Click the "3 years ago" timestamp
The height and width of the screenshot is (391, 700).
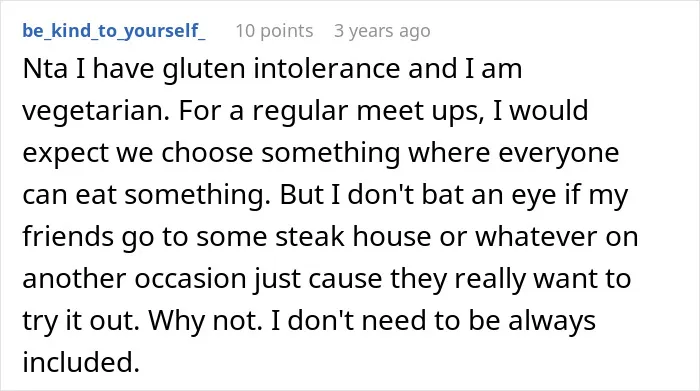point(382,31)
